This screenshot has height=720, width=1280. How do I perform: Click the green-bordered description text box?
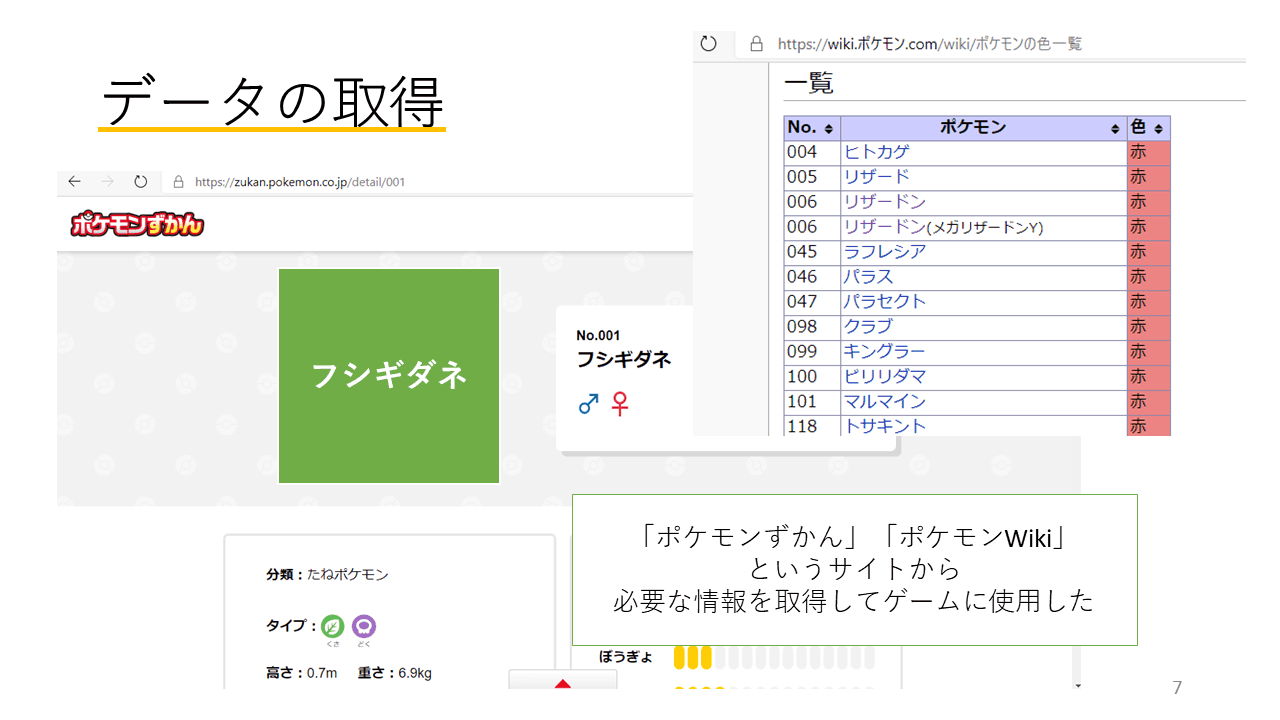855,570
